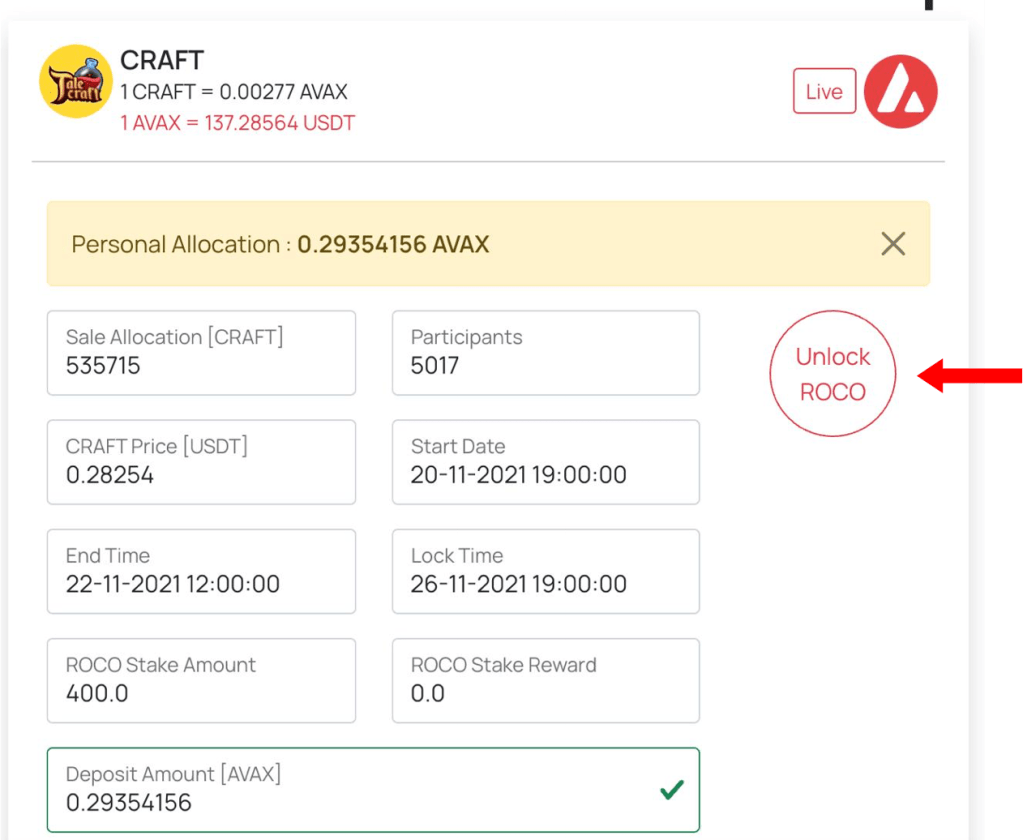Click the green checkmark in Deposit Amount
Viewport: 1023px width, 840px height.
[x=672, y=790]
